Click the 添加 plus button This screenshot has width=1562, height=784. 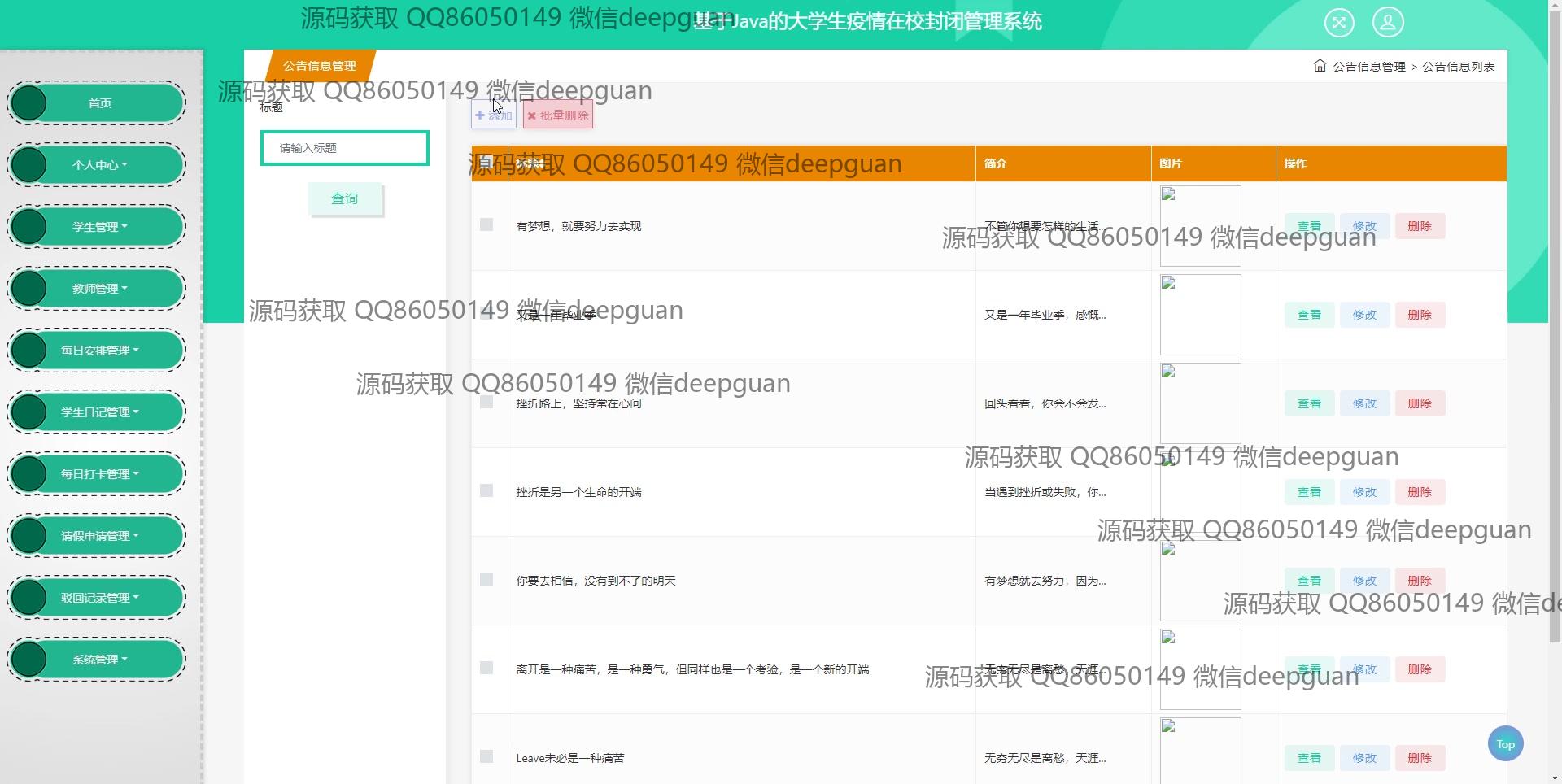tap(494, 115)
